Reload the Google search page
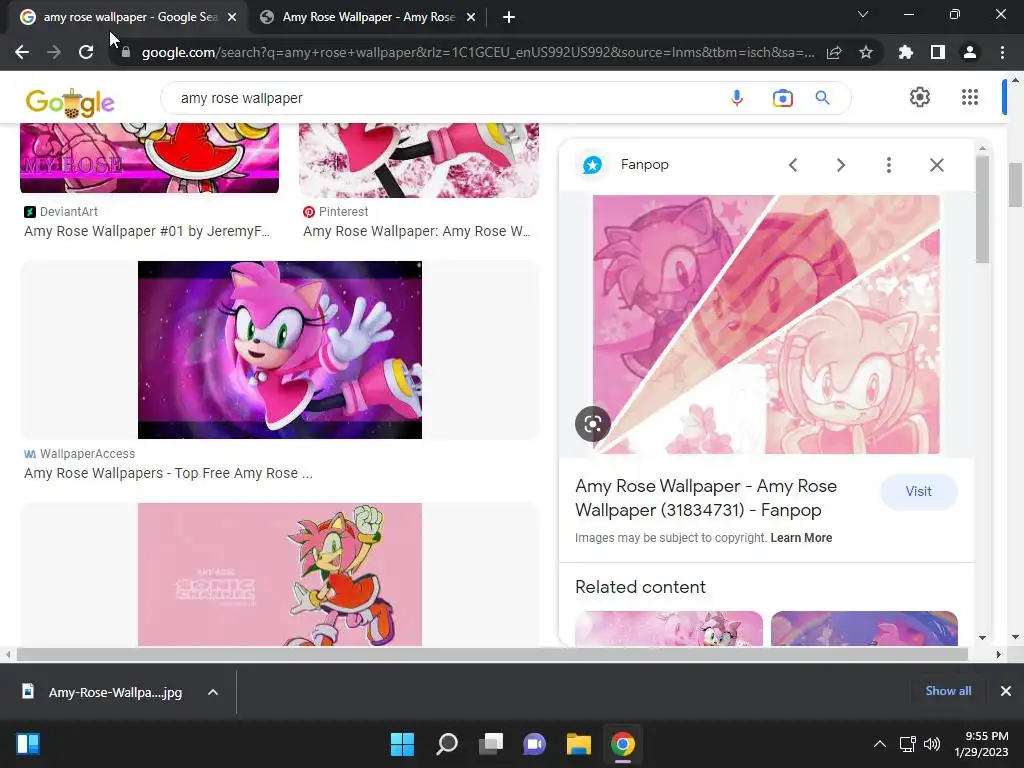The height and width of the screenshot is (768, 1024). [86, 52]
